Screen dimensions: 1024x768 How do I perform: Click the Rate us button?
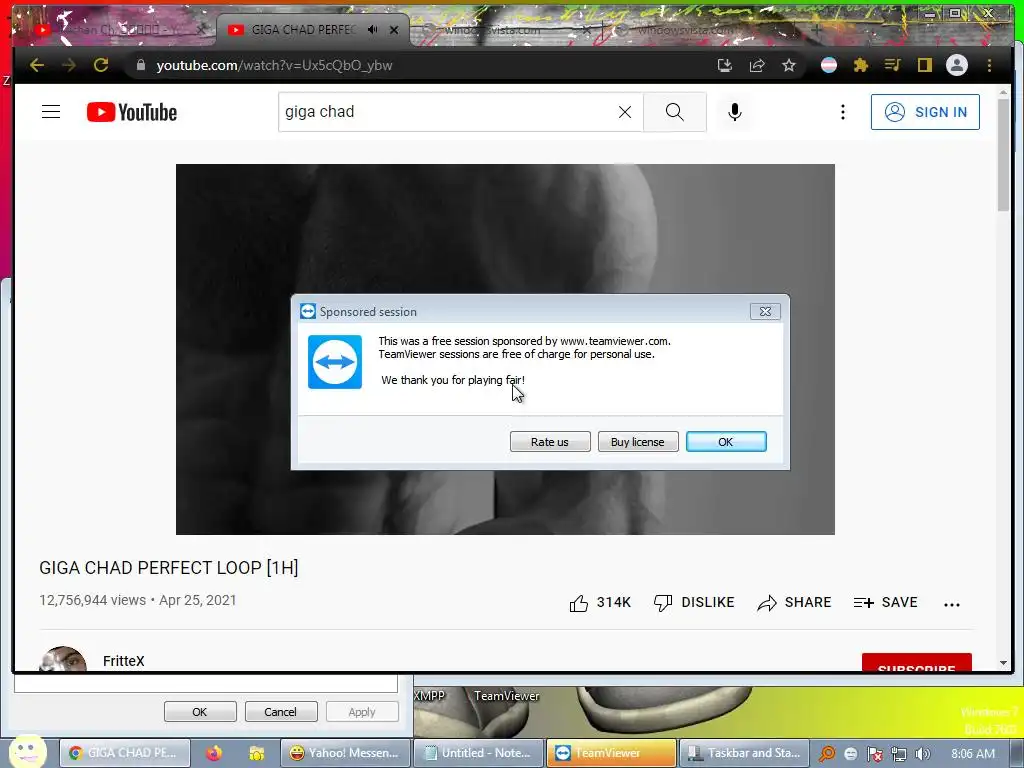point(550,441)
